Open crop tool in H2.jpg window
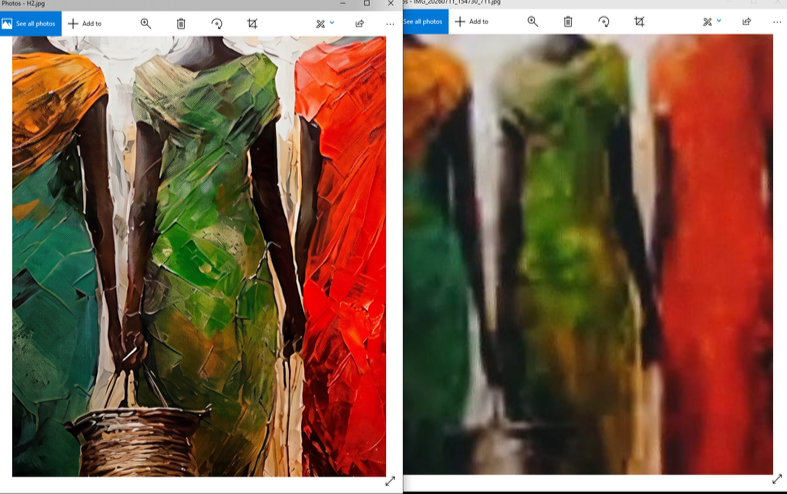 (x=252, y=24)
